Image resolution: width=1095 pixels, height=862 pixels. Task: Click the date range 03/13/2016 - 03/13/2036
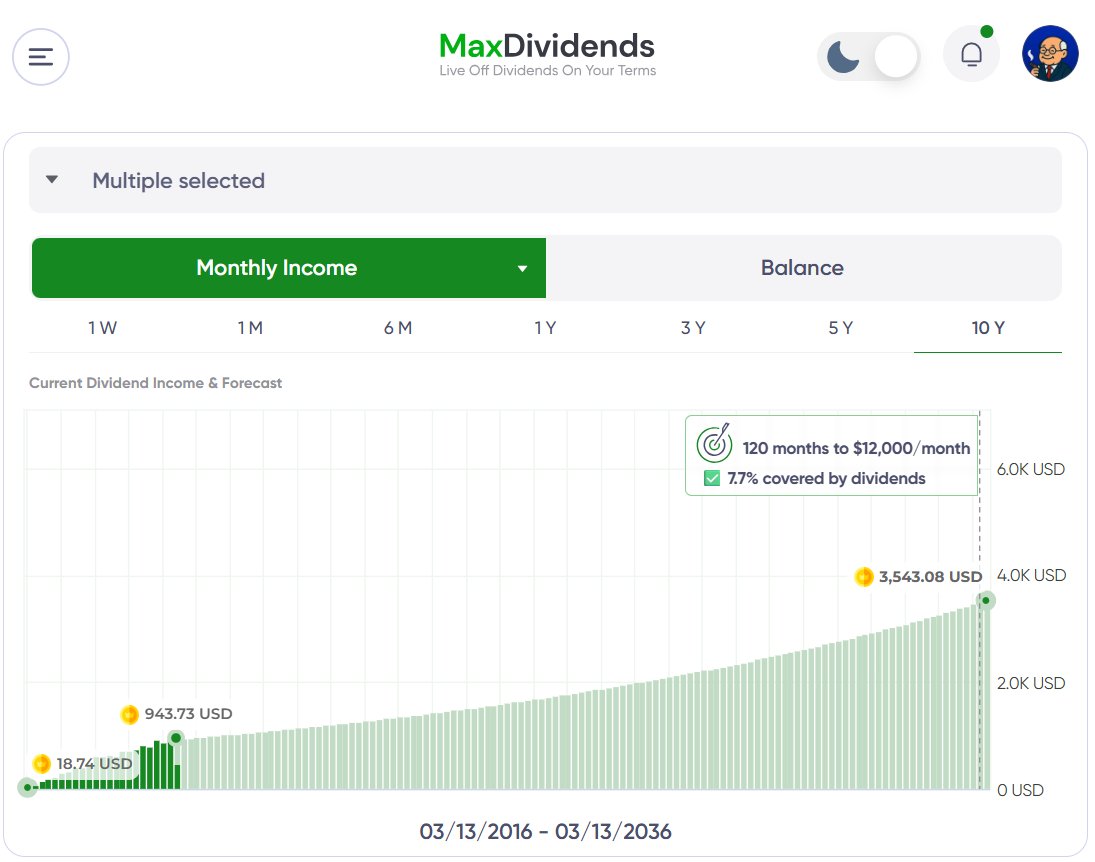click(545, 832)
